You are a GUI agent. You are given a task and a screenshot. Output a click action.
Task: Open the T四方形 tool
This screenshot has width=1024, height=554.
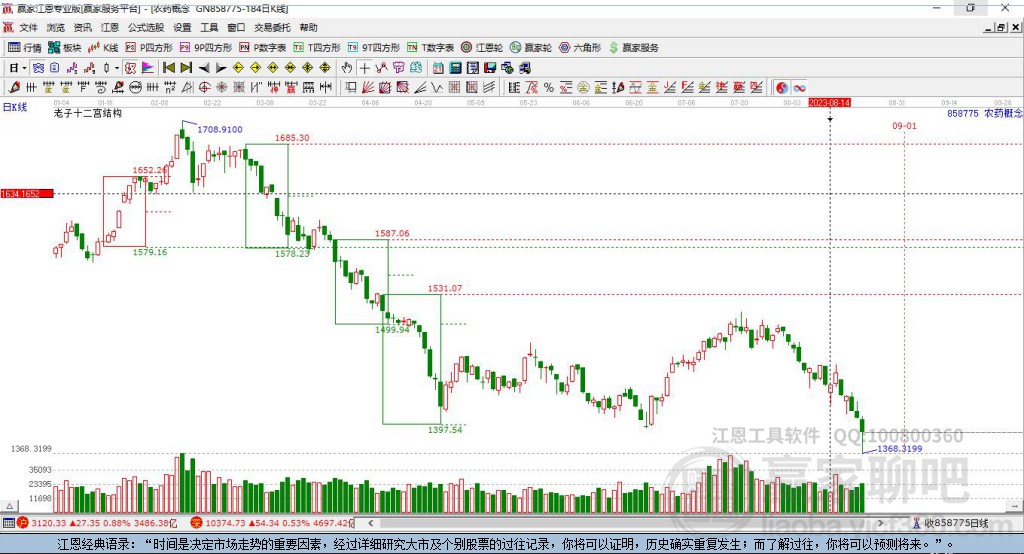pyautogui.click(x=317, y=48)
